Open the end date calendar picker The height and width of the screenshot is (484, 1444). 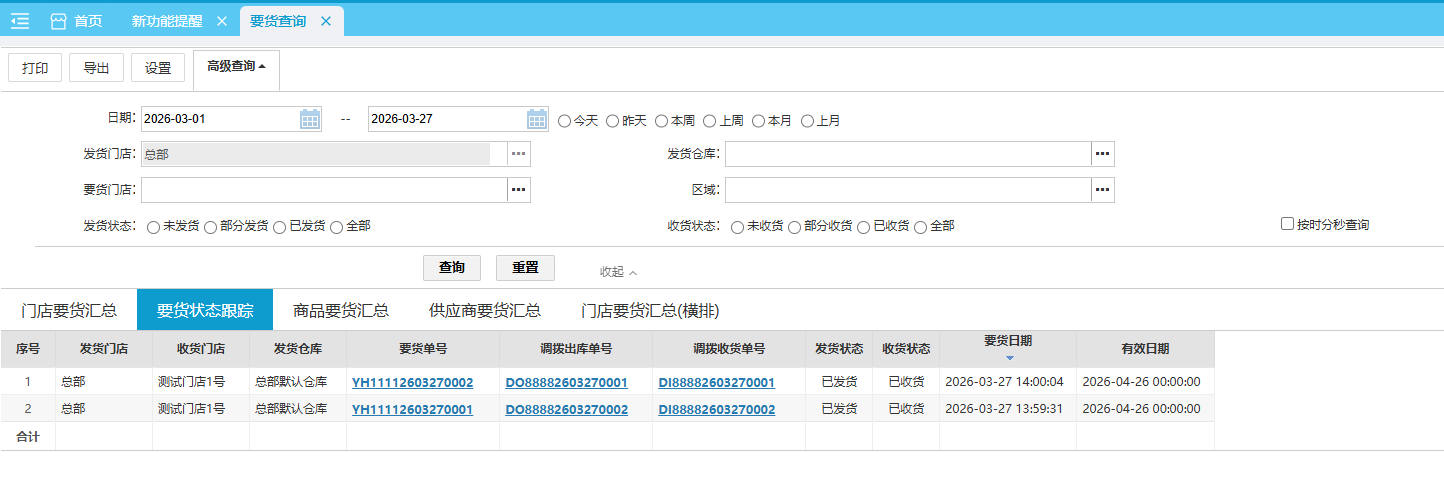point(537,119)
